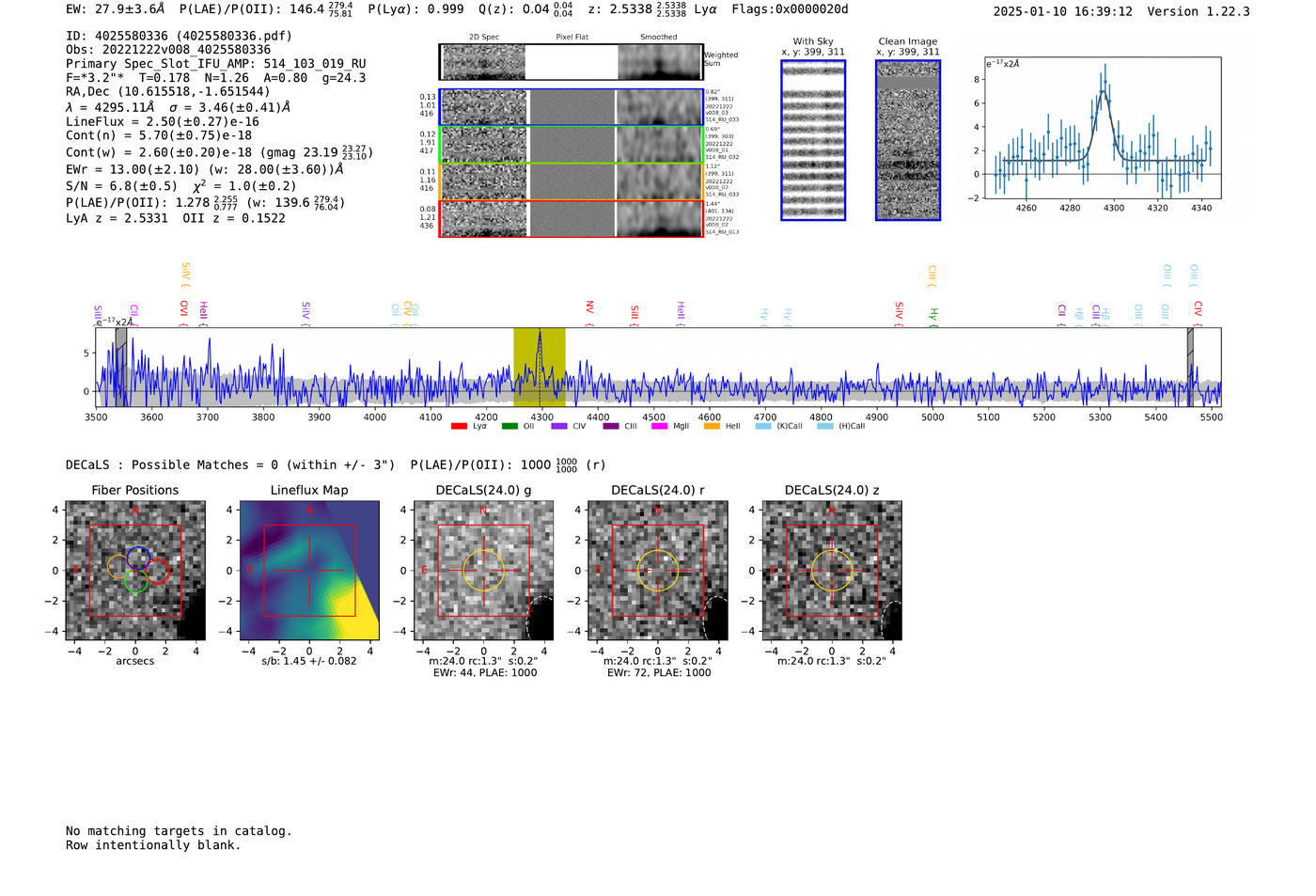Screen dimensions: 1316x896
Task: Click the (K)CaII legend swatch
Action: [763, 426]
